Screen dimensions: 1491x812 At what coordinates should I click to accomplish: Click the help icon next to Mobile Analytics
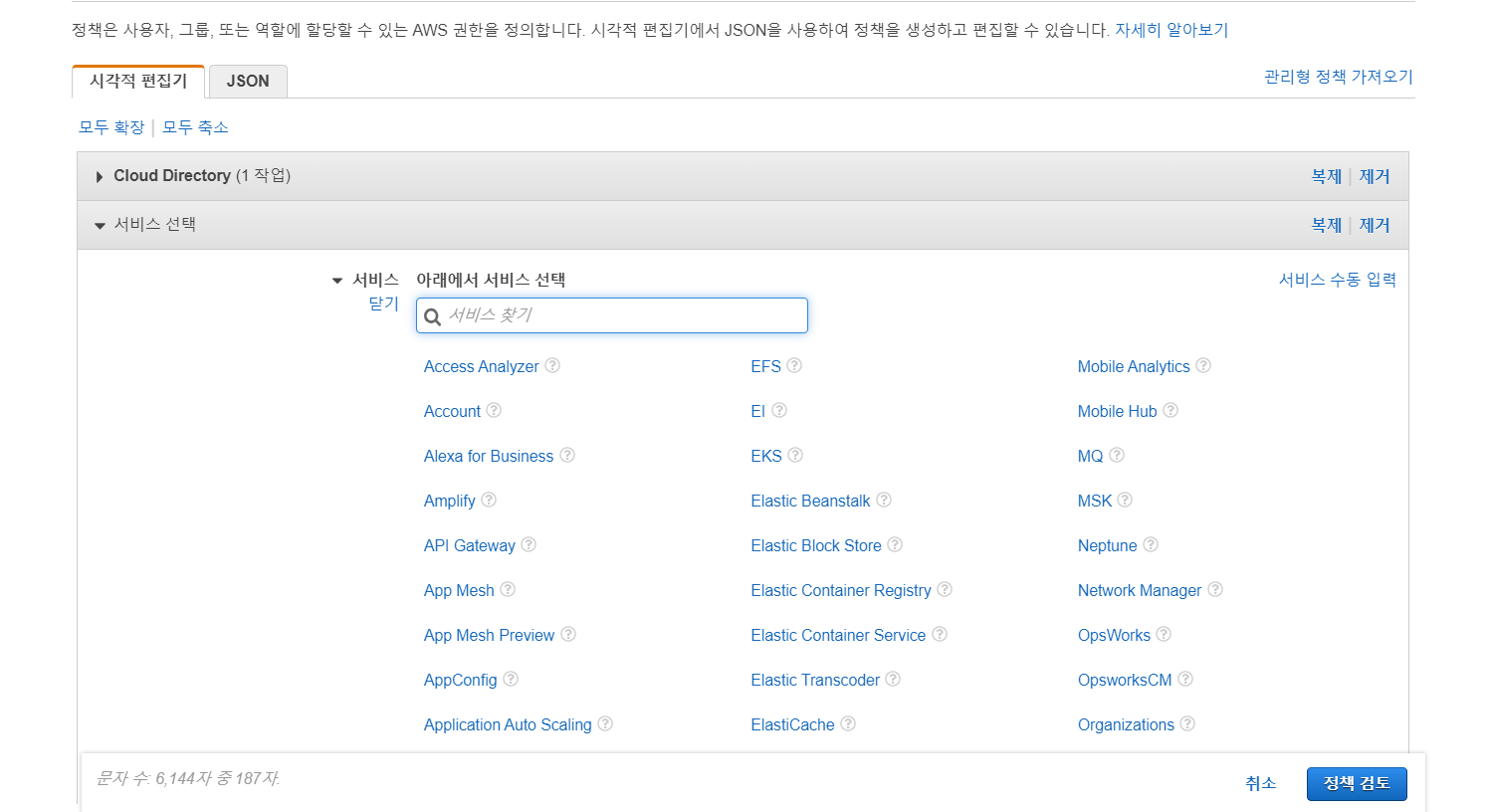click(x=1203, y=366)
